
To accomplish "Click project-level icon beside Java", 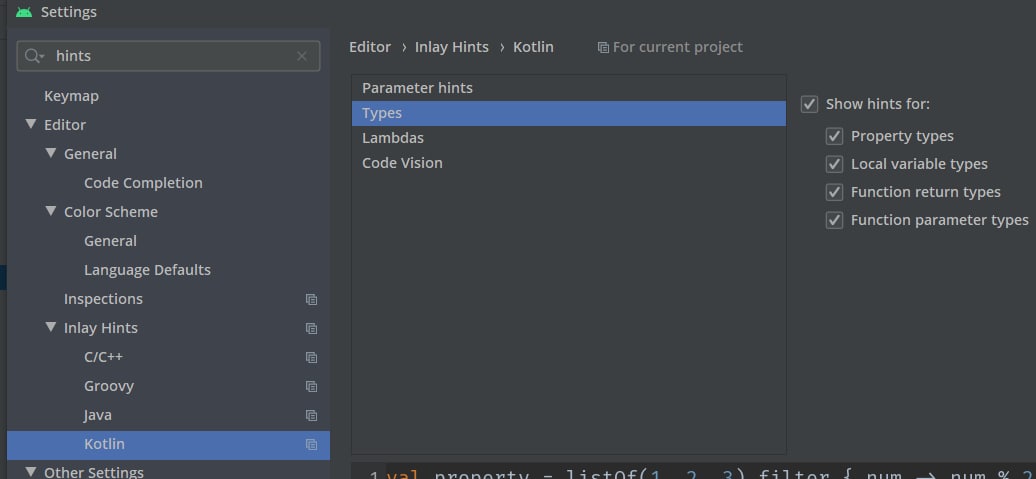I will click(x=311, y=415).
